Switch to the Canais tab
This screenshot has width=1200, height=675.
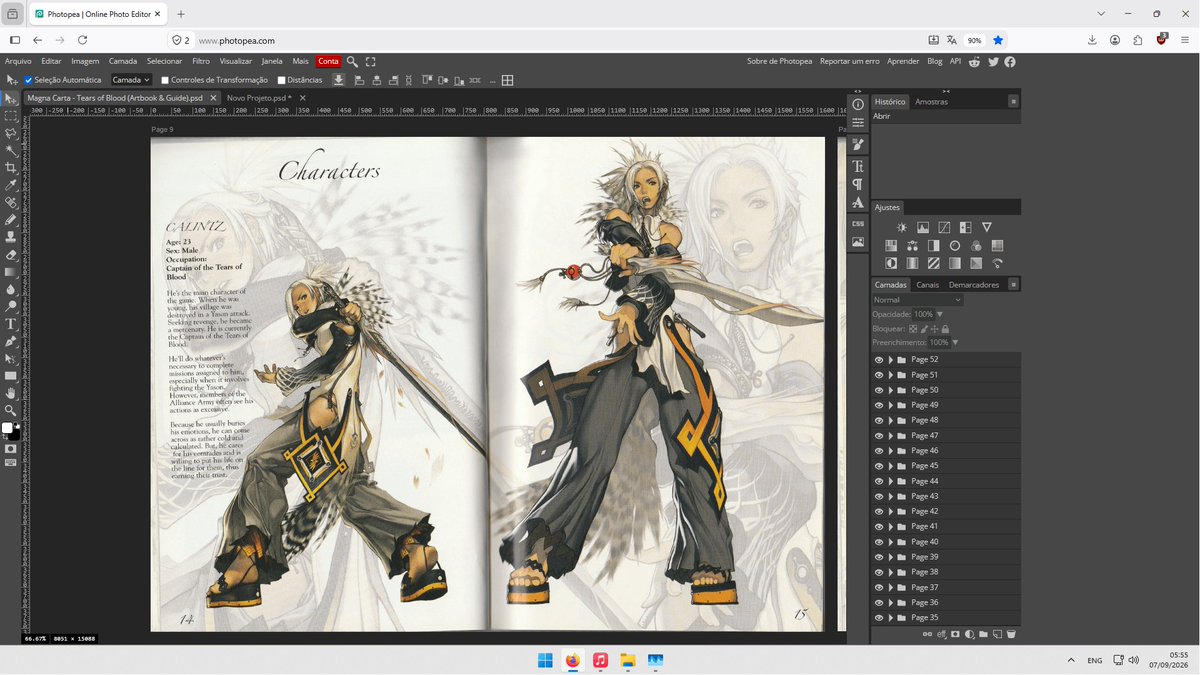coord(927,285)
